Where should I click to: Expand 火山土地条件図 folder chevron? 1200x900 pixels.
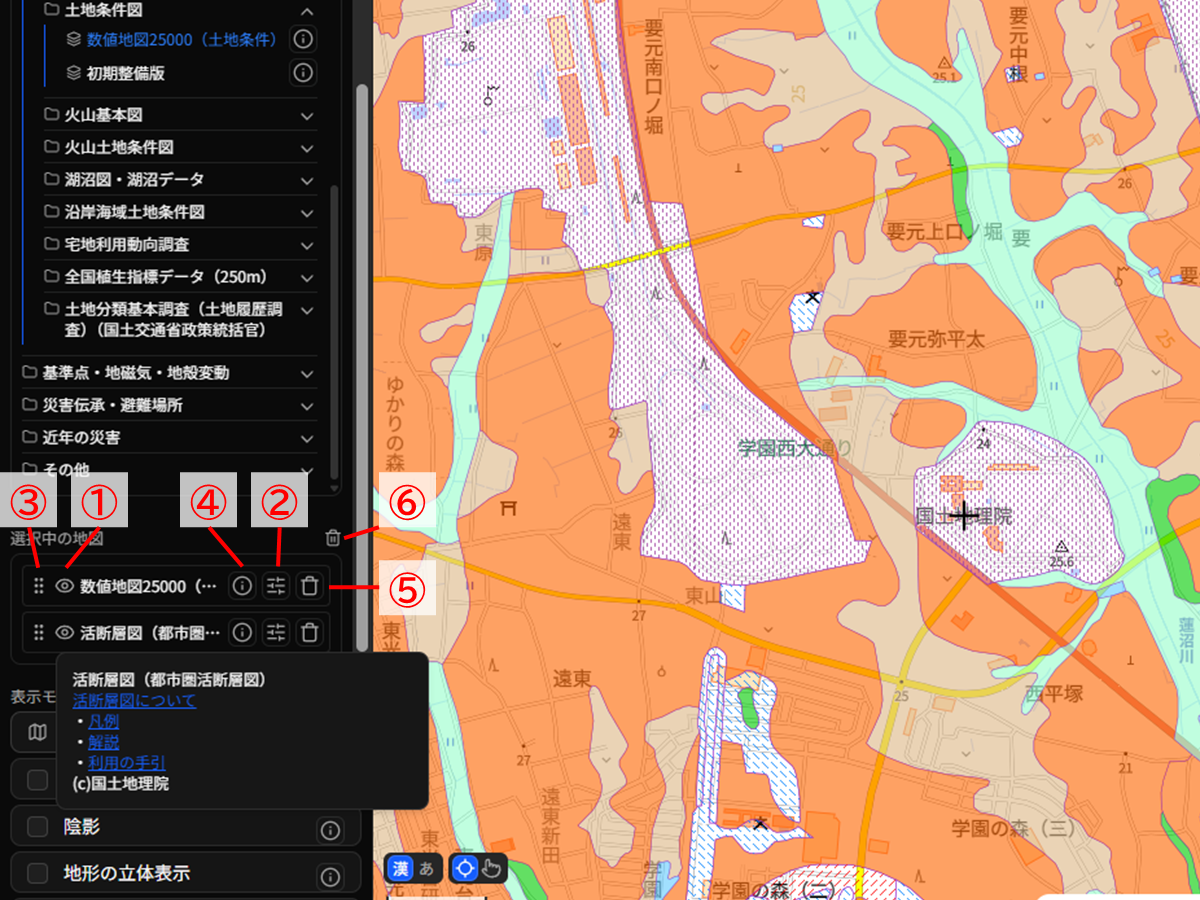pos(306,147)
